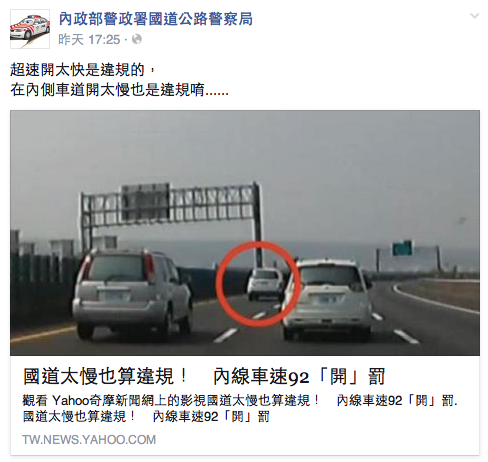This screenshot has height=462, width=488.
Task: Click the silver SUV in the photo
Action: click(x=133, y=293)
